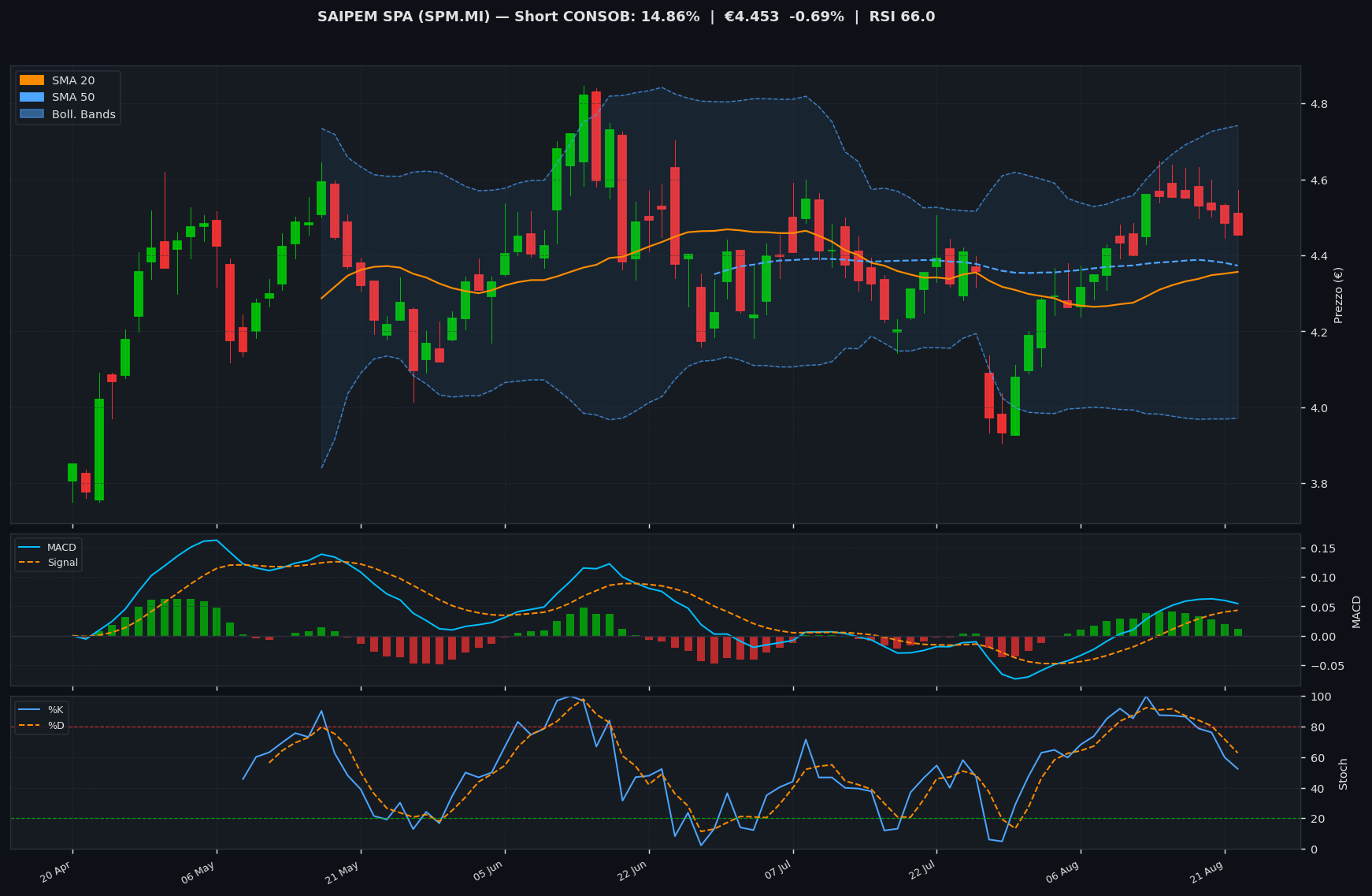Click the "06 May" date label
Viewport: 1372px width, 896px height.
click(200, 873)
